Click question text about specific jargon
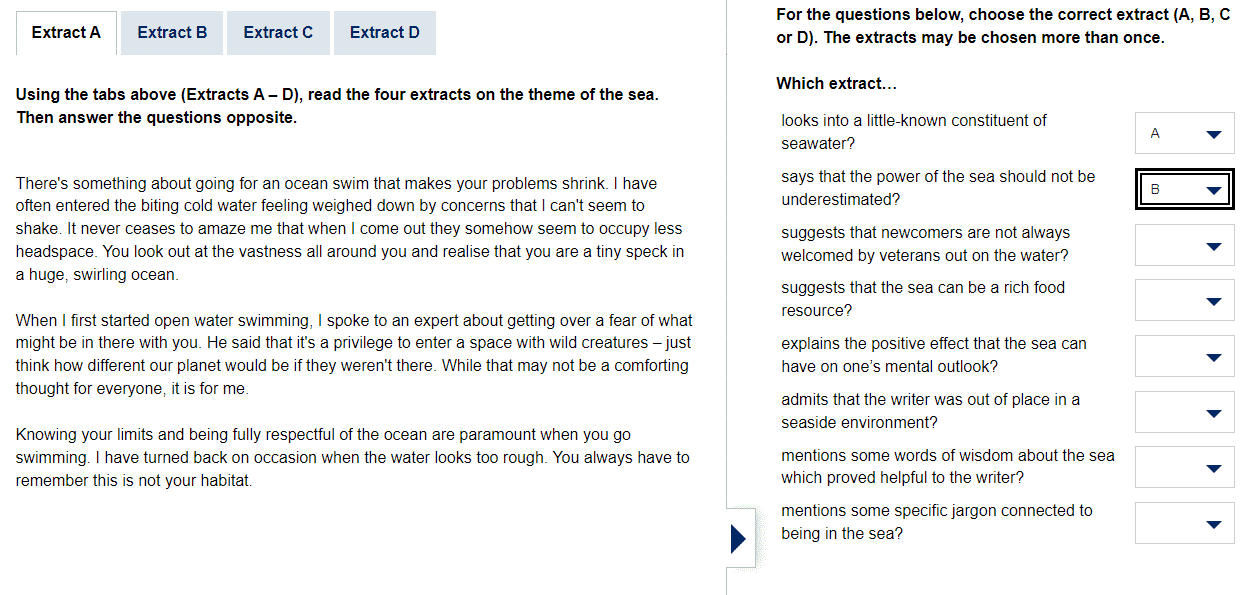This screenshot has width=1247, height=595. 937,522
